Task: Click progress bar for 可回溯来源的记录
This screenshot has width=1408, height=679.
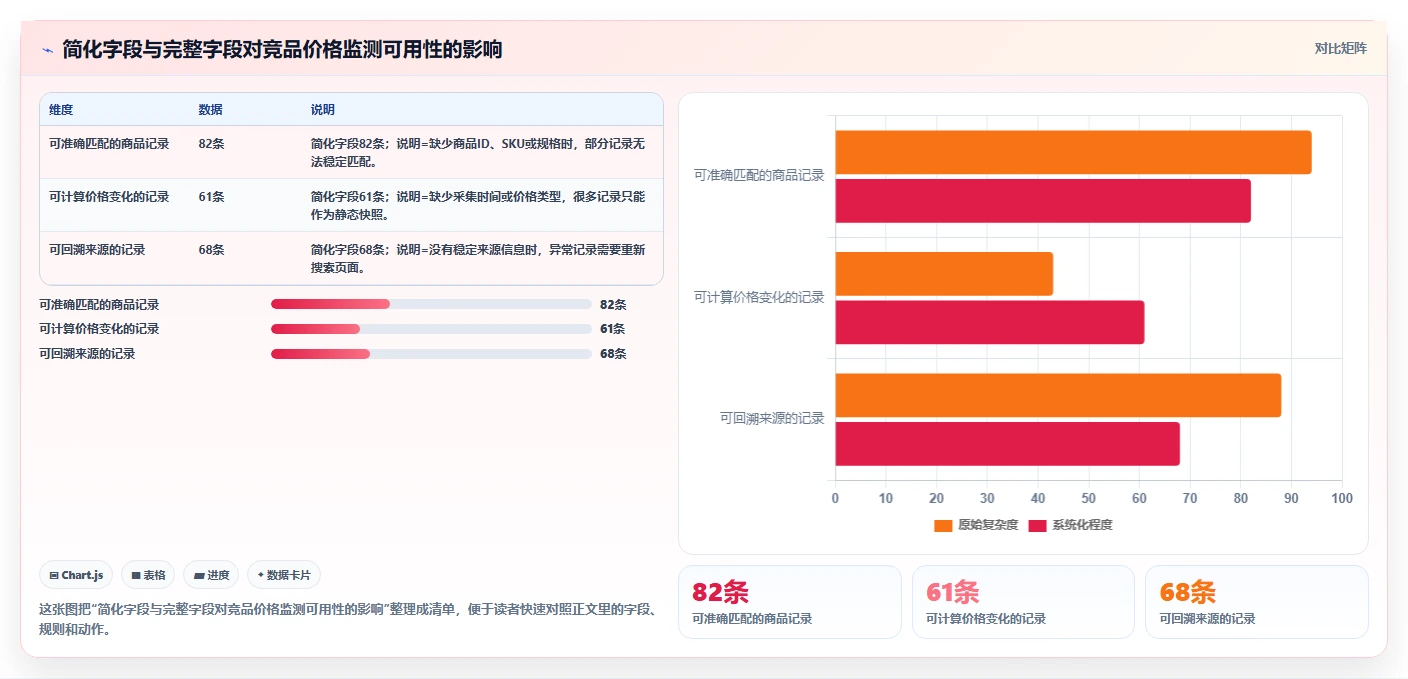Action: (431, 353)
